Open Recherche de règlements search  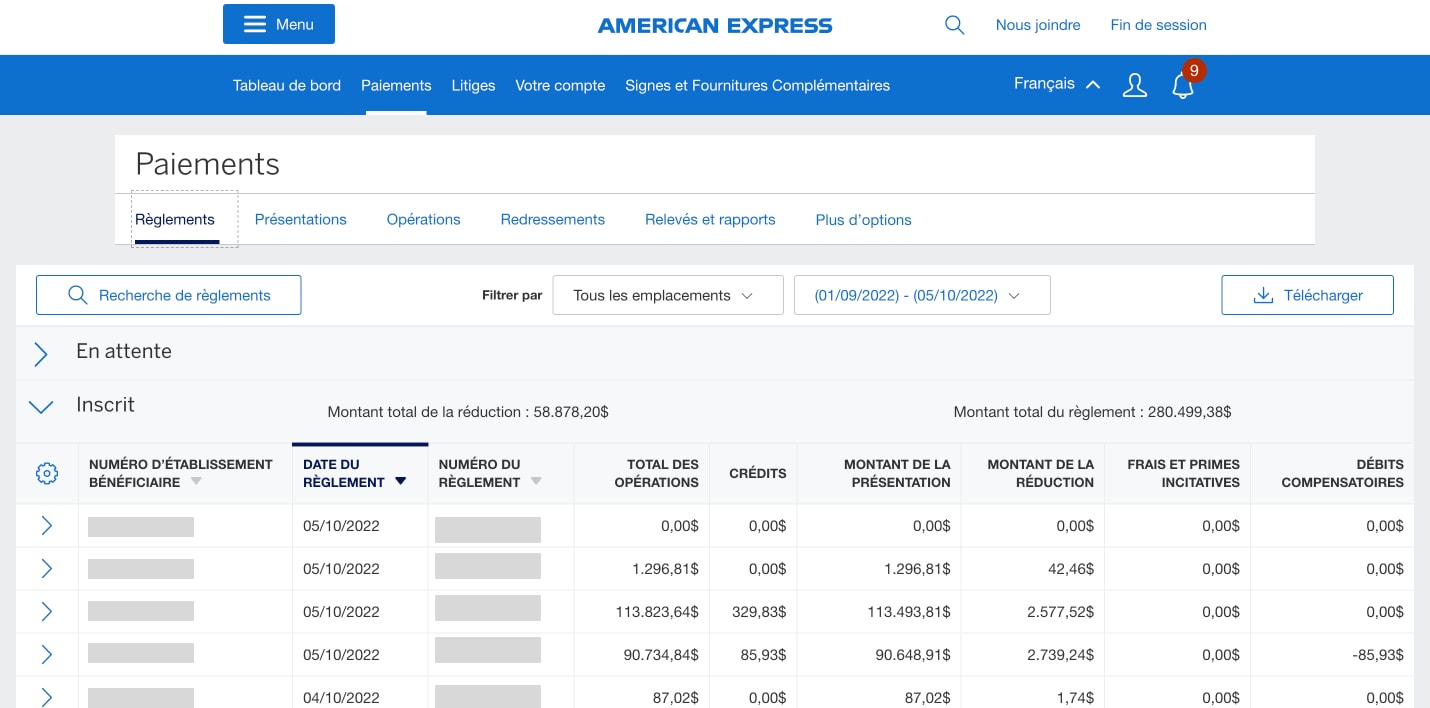(168, 295)
